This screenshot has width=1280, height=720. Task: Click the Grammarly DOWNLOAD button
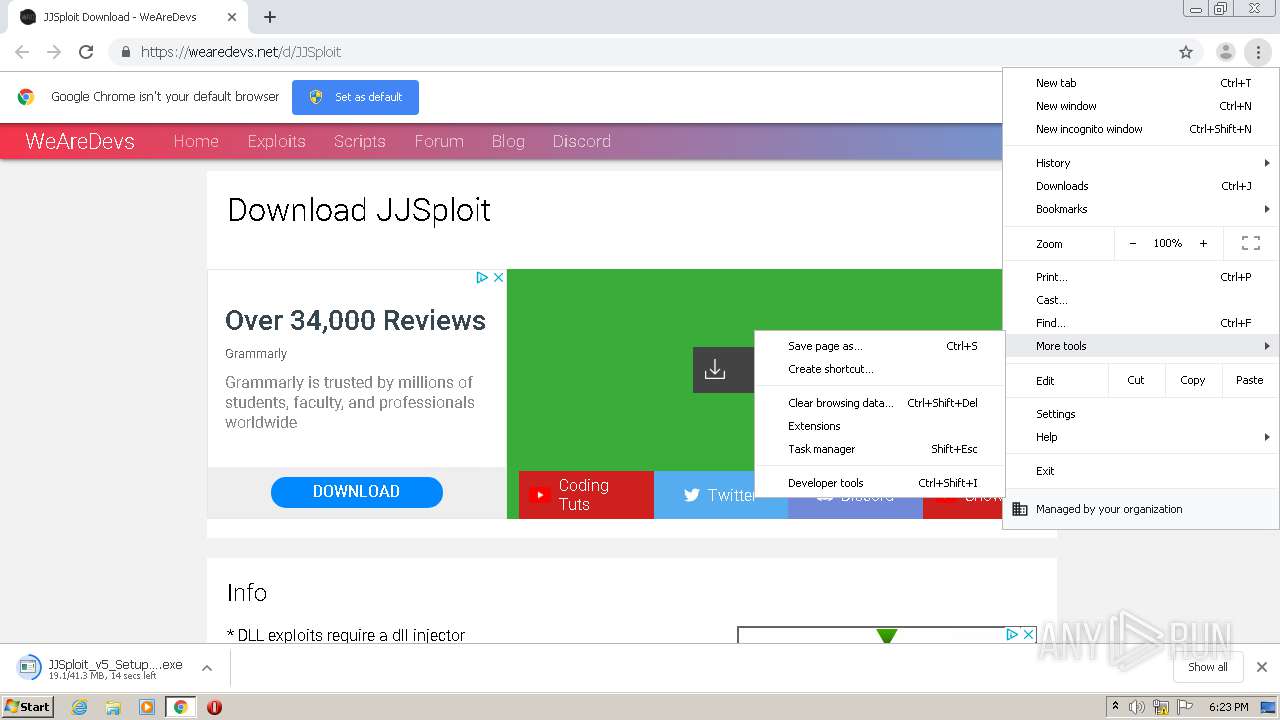(356, 492)
